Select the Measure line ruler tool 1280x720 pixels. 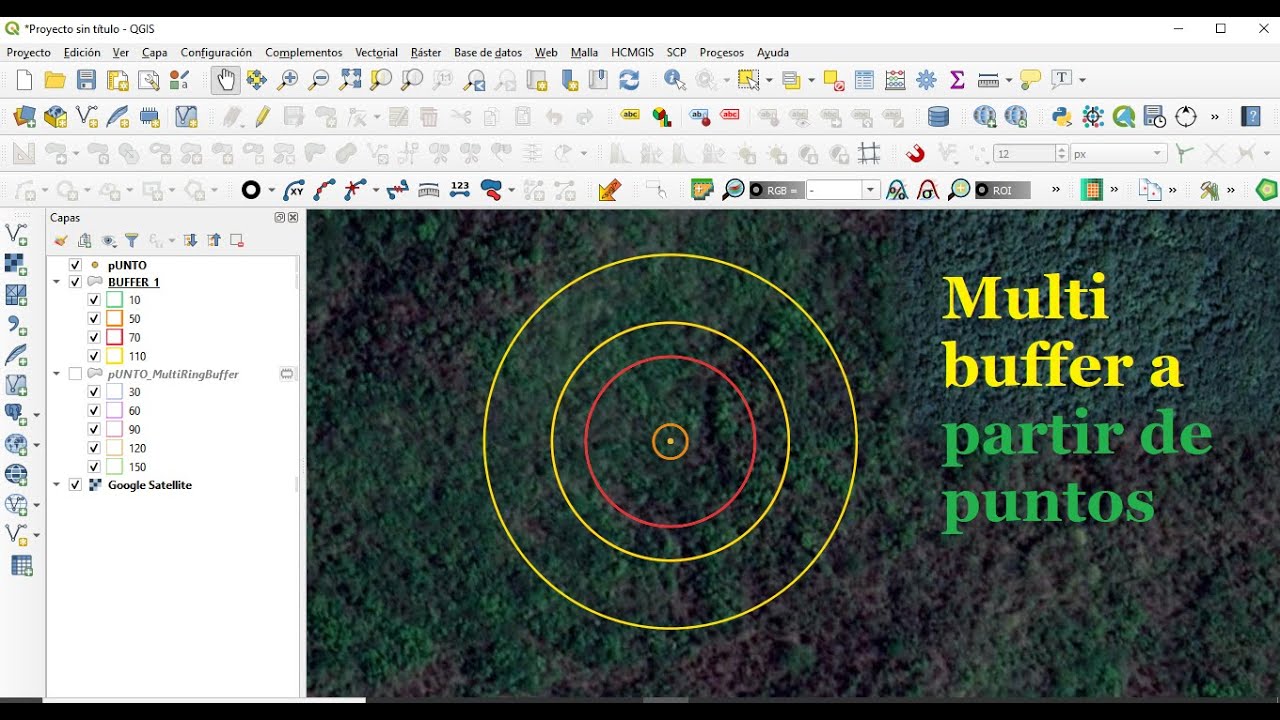point(988,80)
